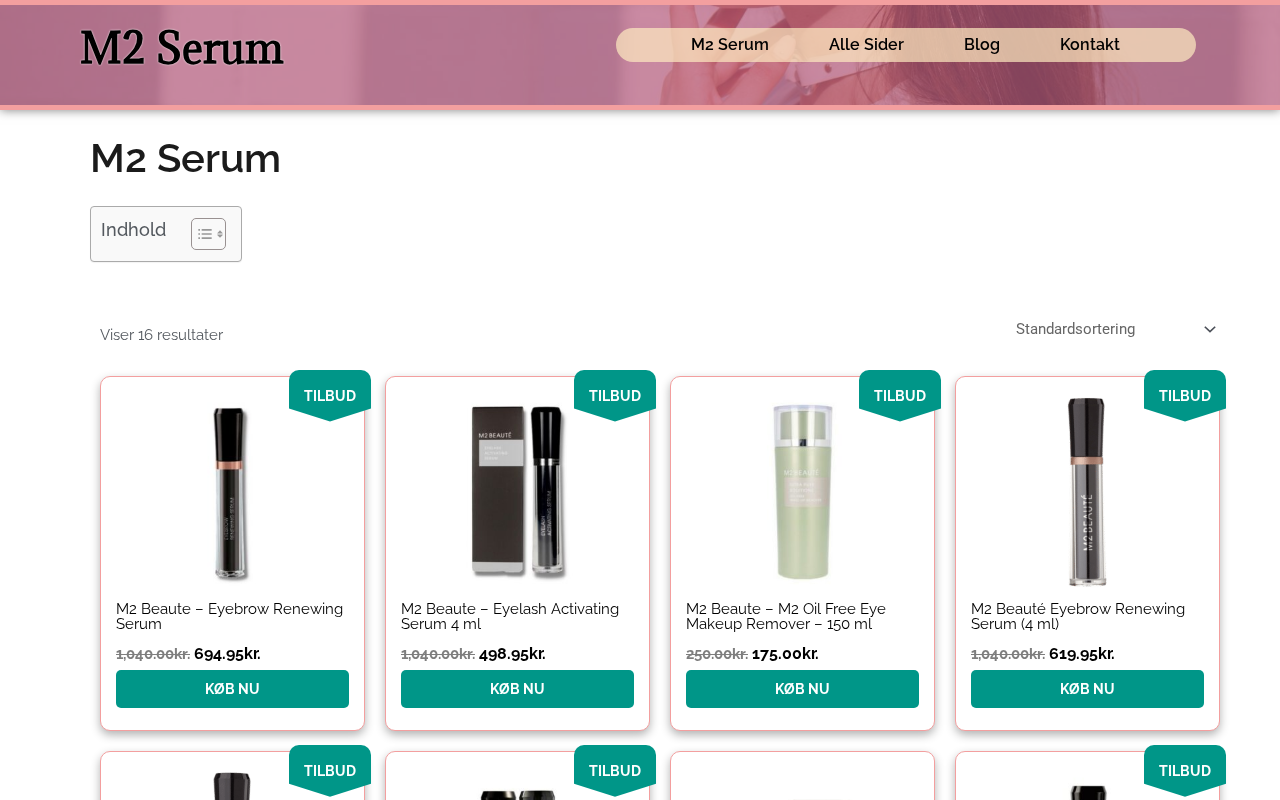Viewport: 1280px width, 800px height.
Task: Open the M2 Serum menu item
Action: click(730, 45)
